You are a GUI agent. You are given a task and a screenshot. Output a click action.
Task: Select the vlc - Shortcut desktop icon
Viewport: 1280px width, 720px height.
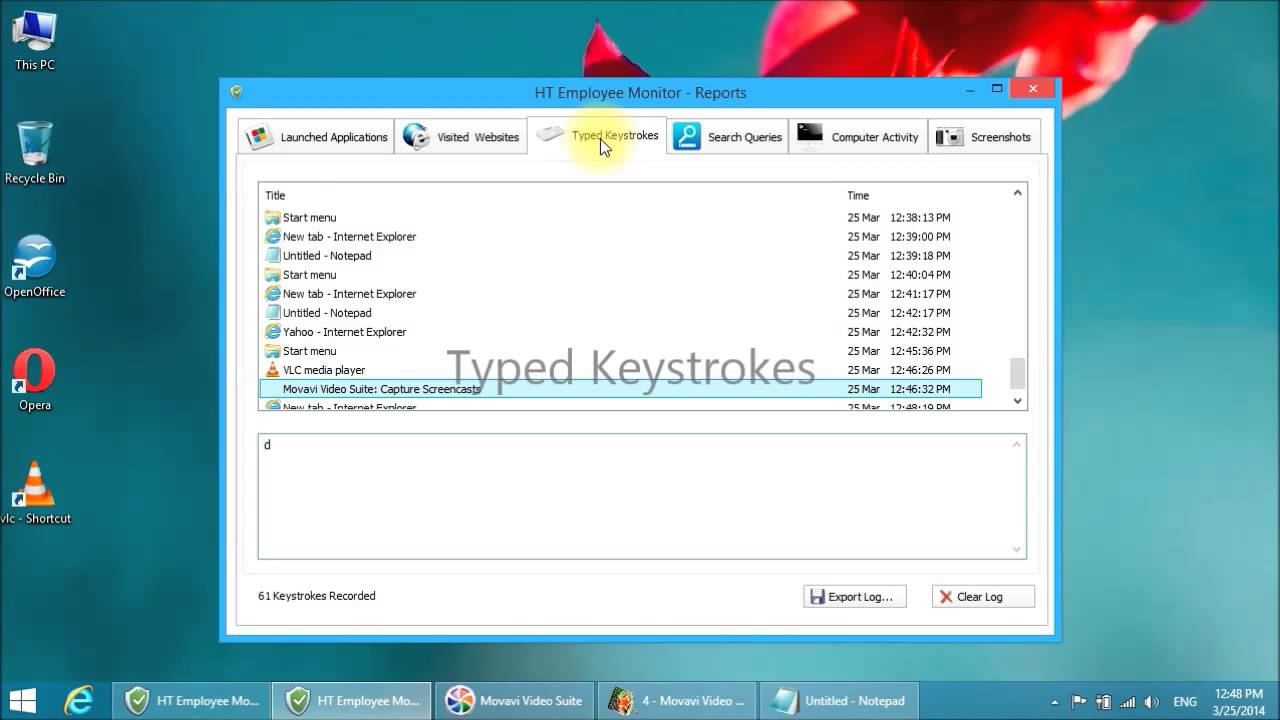35,494
